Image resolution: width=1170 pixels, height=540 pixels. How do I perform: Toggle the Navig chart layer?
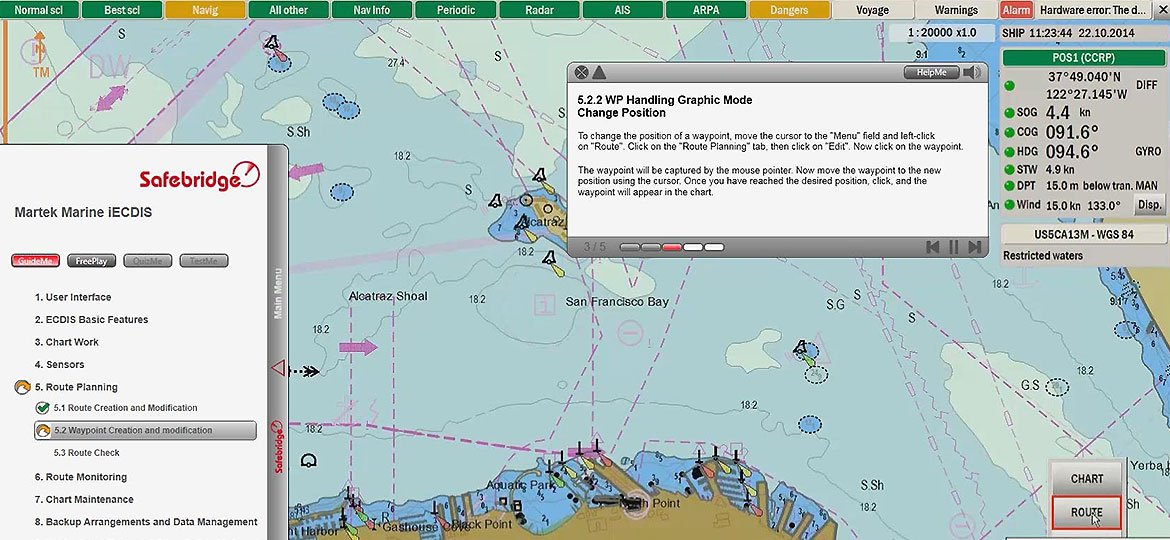205,10
